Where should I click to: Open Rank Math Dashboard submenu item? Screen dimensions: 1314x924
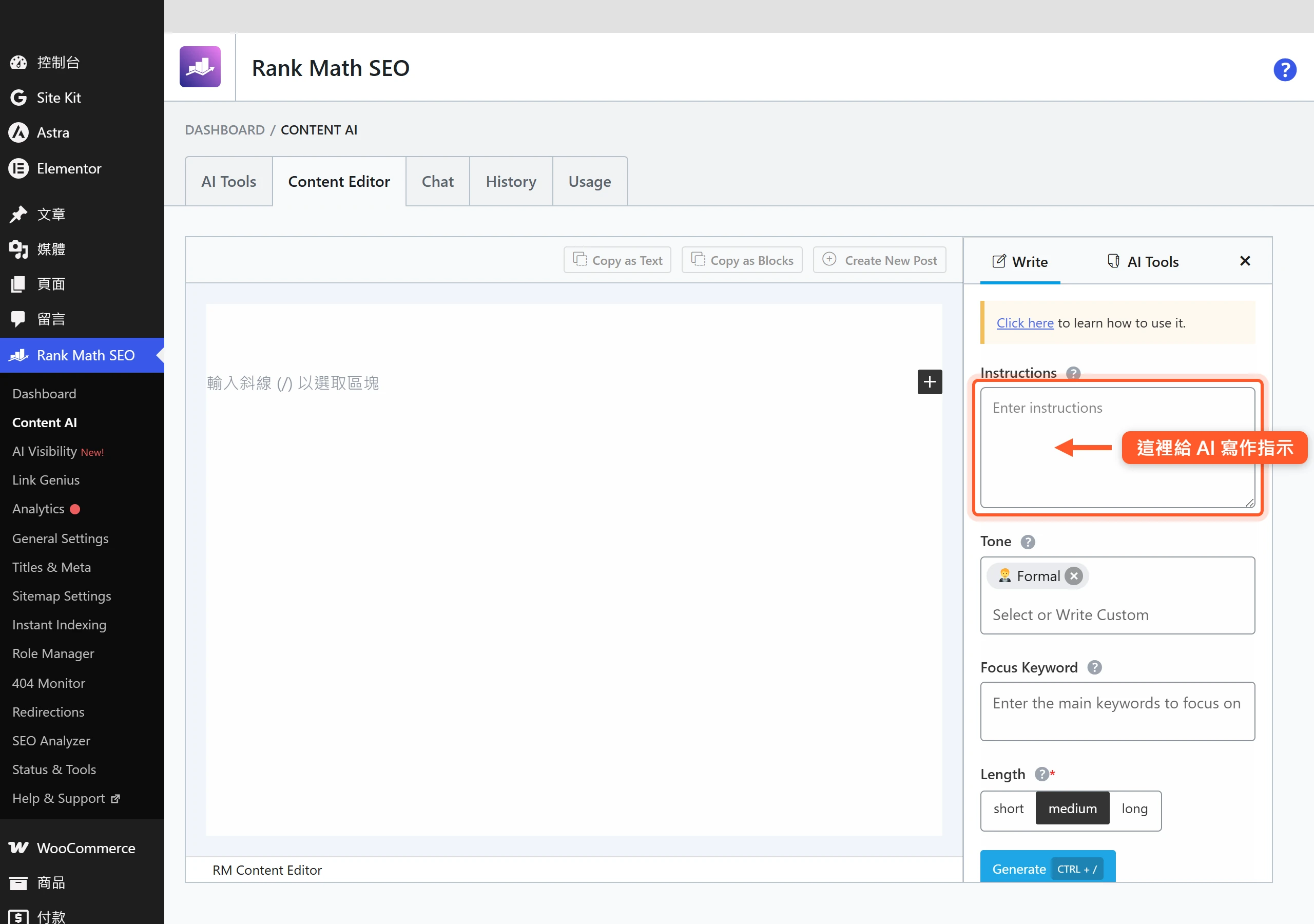pos(44,394)
